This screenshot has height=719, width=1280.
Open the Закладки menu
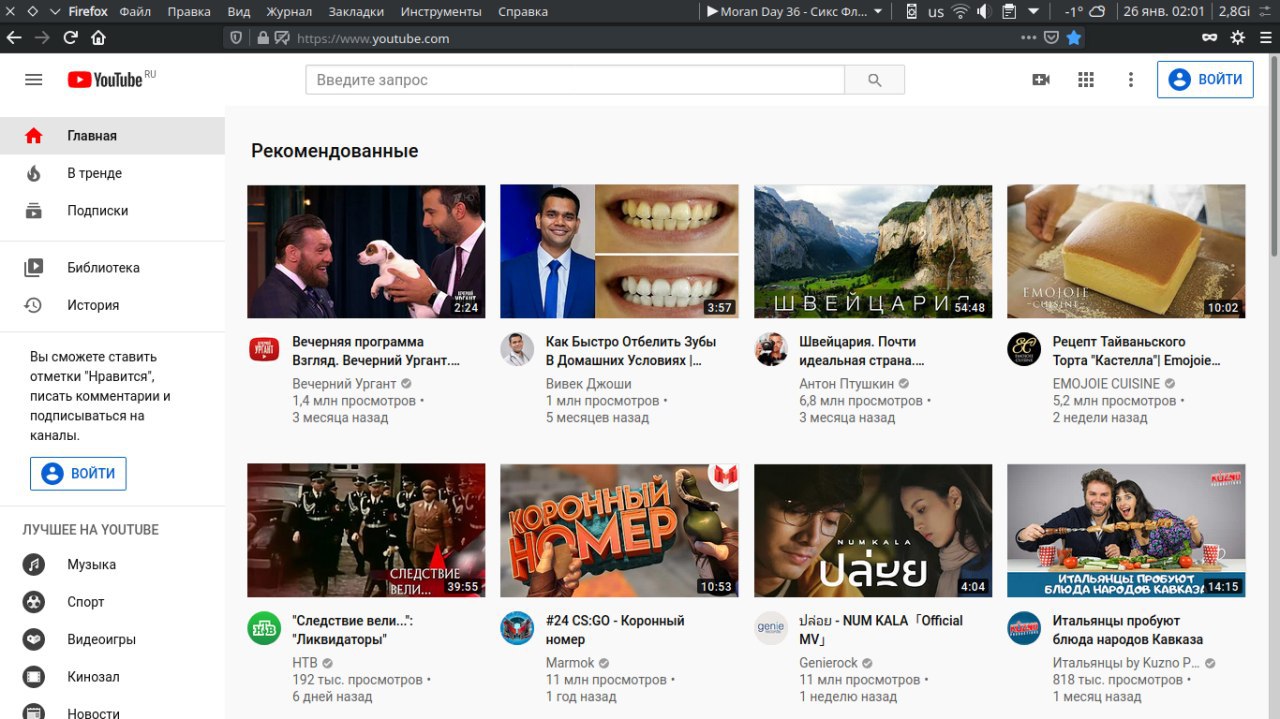[x=356, y=12]
